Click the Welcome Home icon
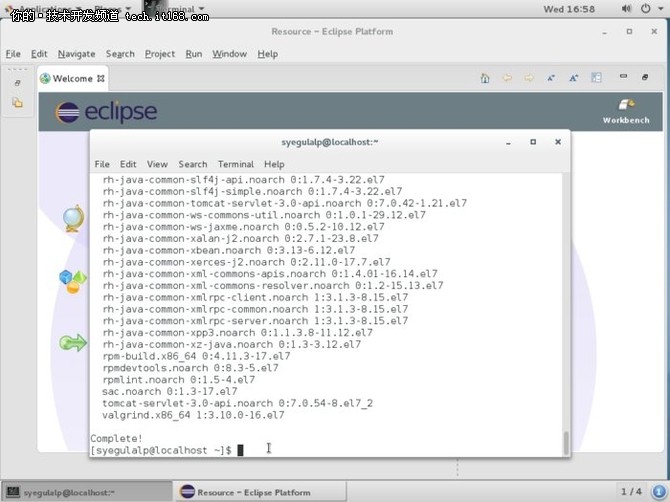The image size is (670, 502). [x=485, y=78]
